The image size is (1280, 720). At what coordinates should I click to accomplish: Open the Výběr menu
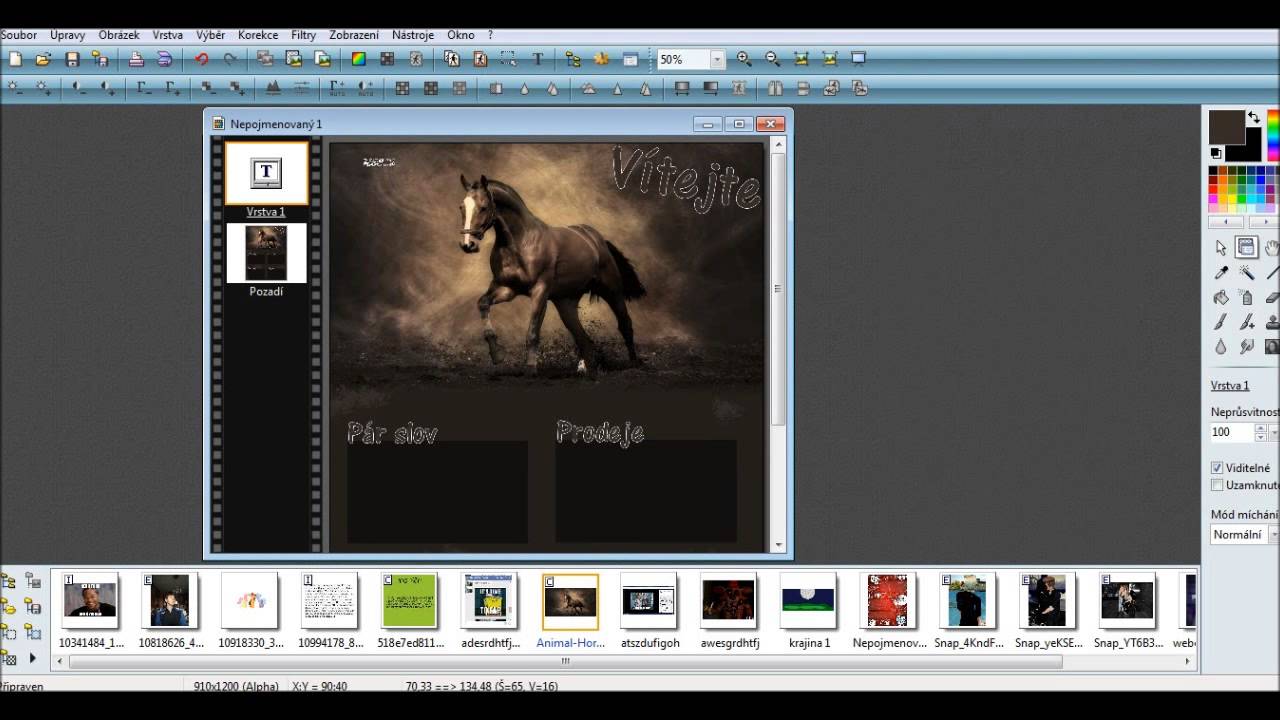pyautogui.click(x=211, y=35)
